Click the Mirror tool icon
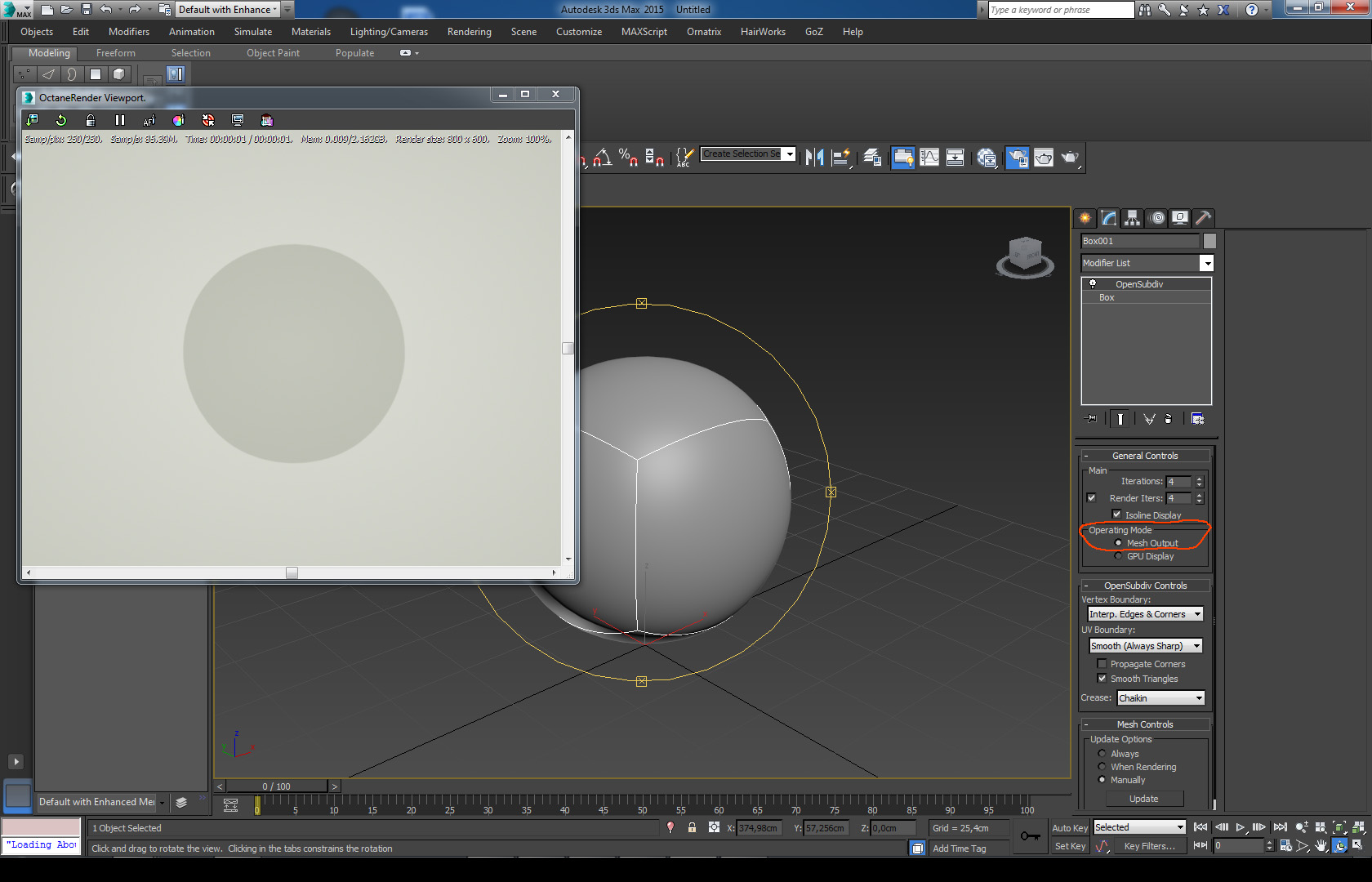This screenshot has width=1372, height=882. click(814, 158)
